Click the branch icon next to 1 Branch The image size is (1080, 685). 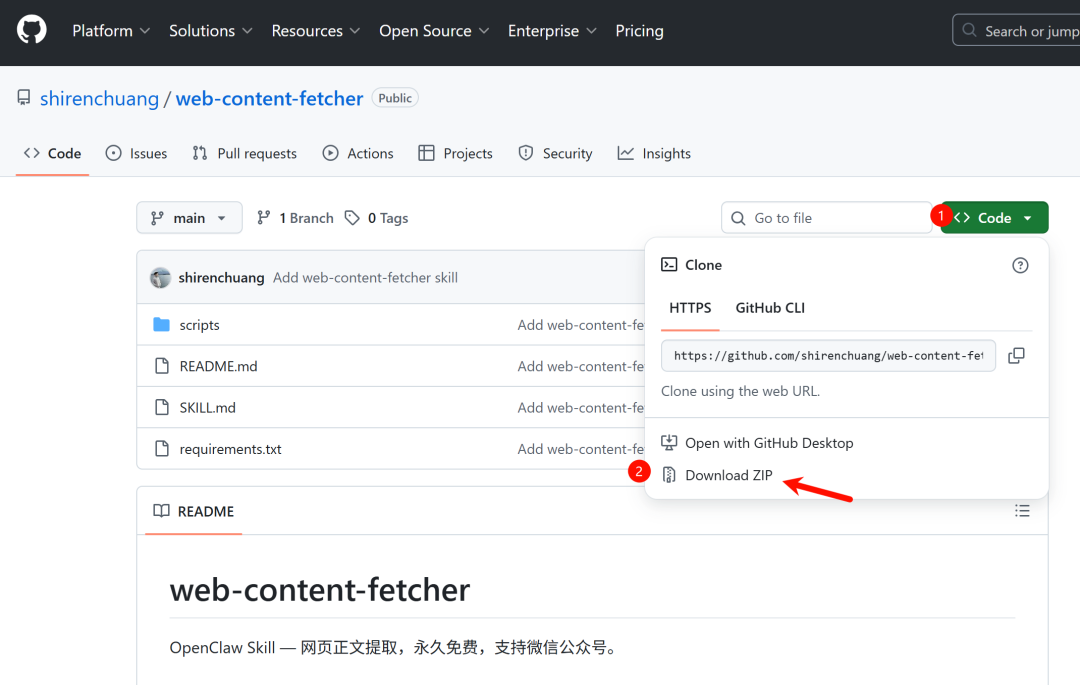[264, 218]
